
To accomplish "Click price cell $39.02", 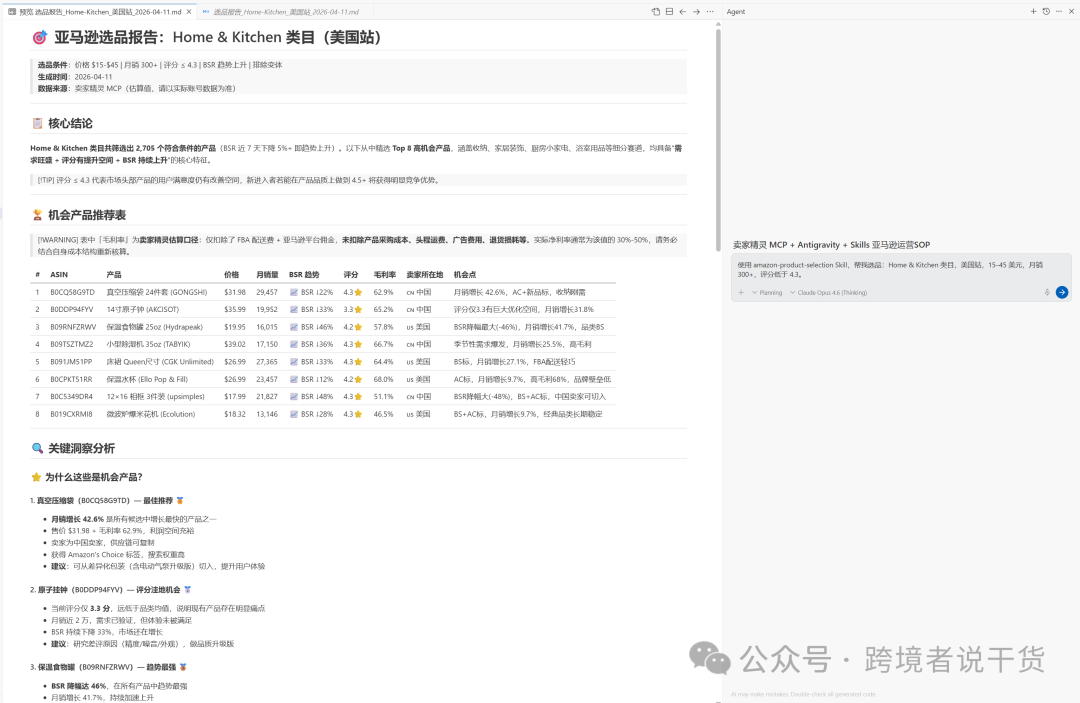I will click(x=235, y=344).
